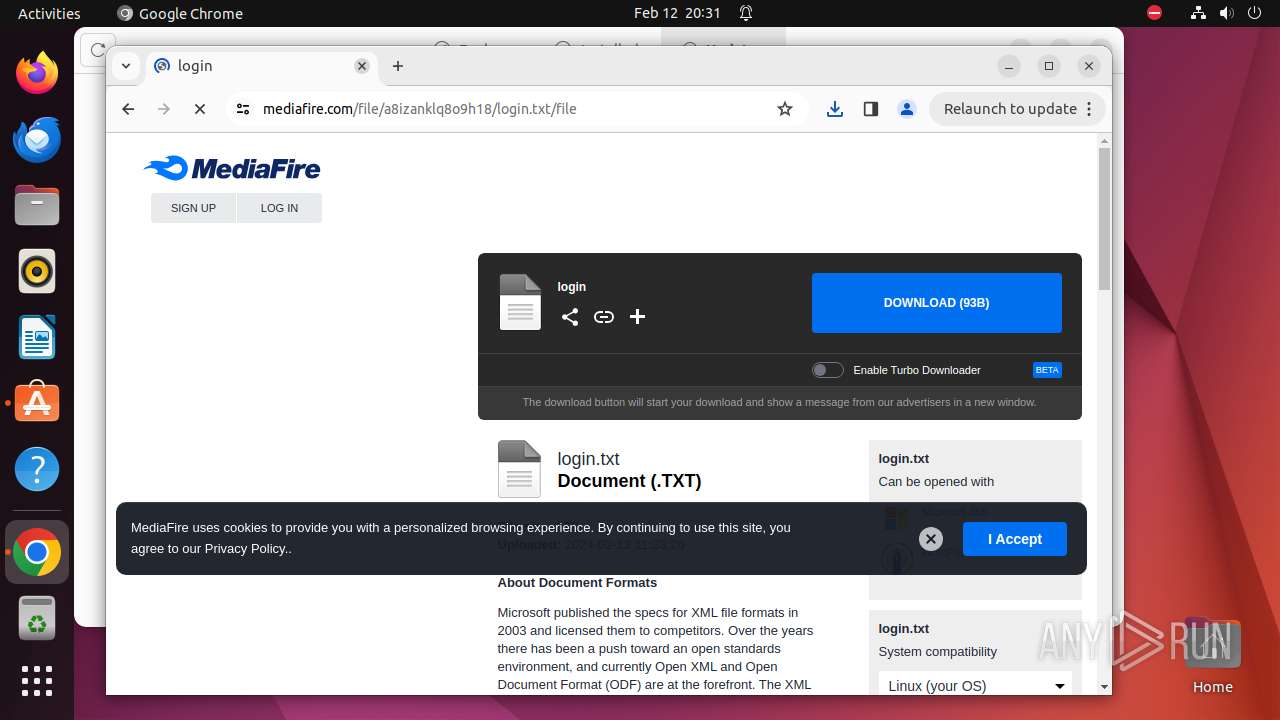The image size is (1280, 720).
Task: Click scrollbar down arrow
Action: click(x=1104, y=687)
